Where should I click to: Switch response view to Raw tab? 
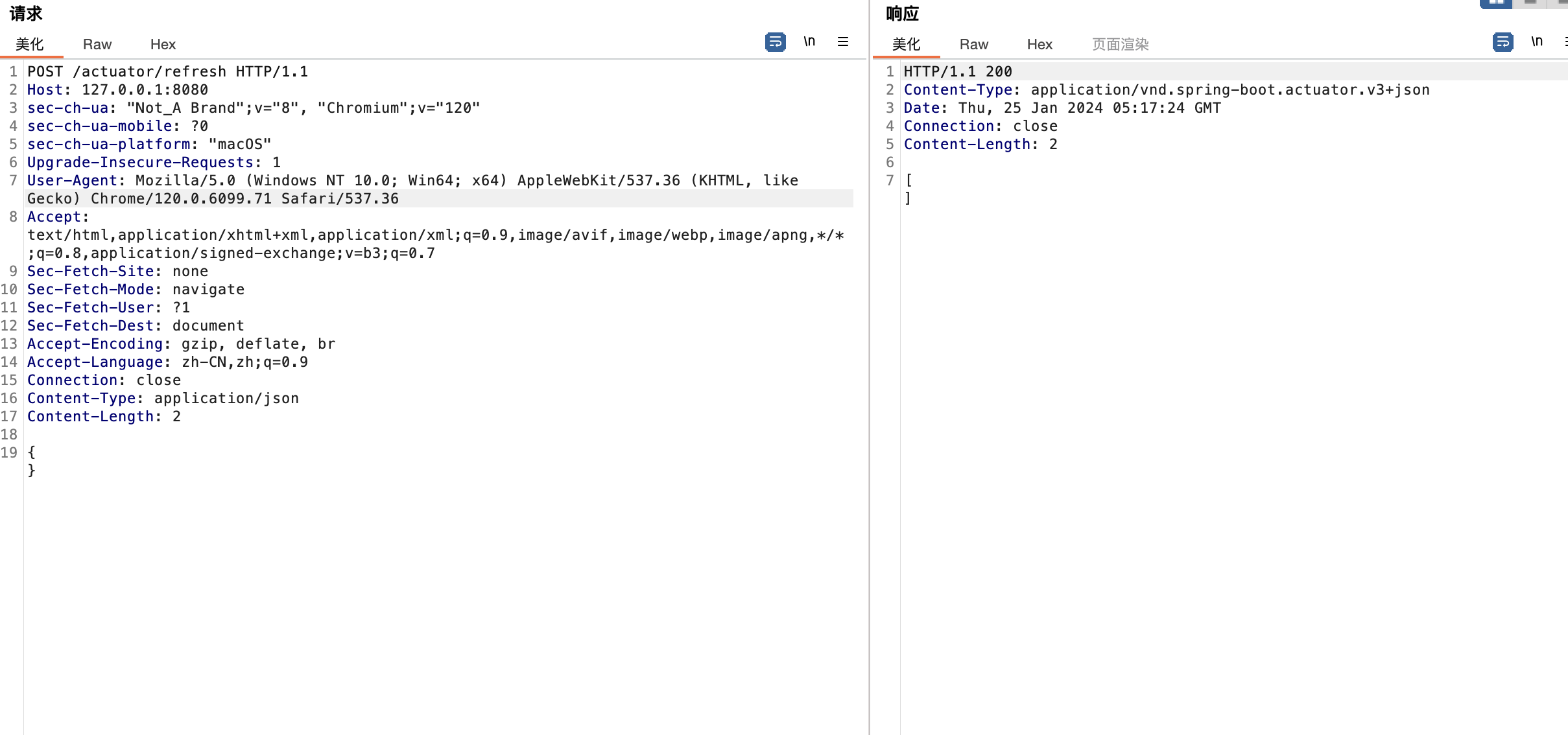tap(974, 44)
